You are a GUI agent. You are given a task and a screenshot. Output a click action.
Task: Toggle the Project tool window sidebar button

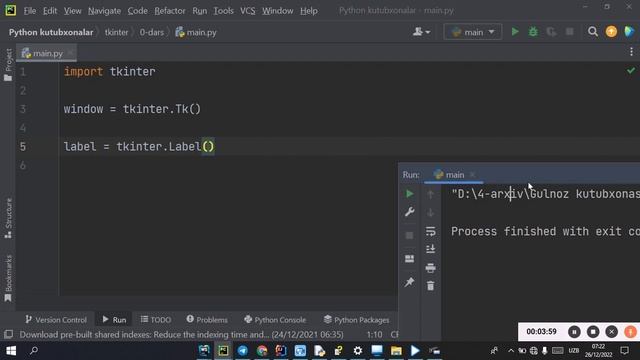(x=8, y=64)
